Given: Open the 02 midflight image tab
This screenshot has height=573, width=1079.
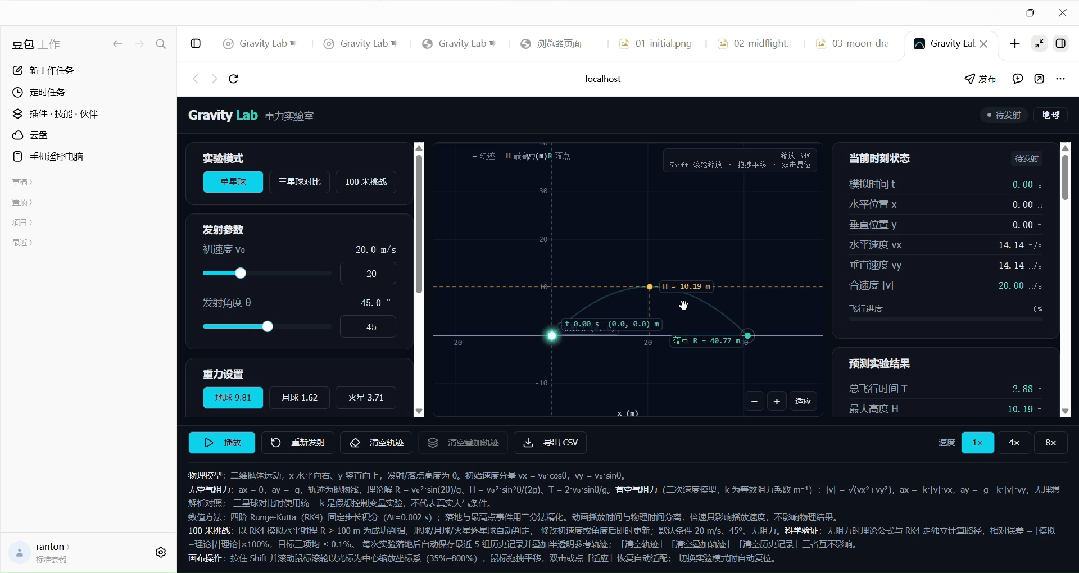Looking at the screenshot, I should pyautogui.click(x=754, y=43).
